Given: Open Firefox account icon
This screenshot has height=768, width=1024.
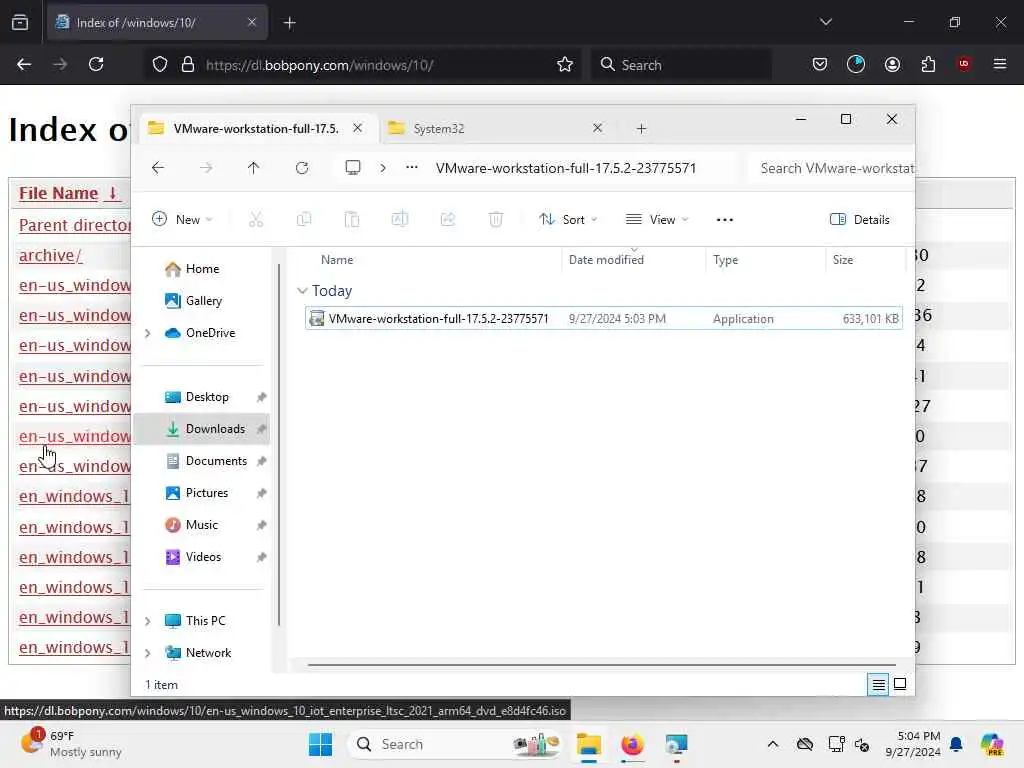Looking at the screenshot, I should (x=892, y=64).
